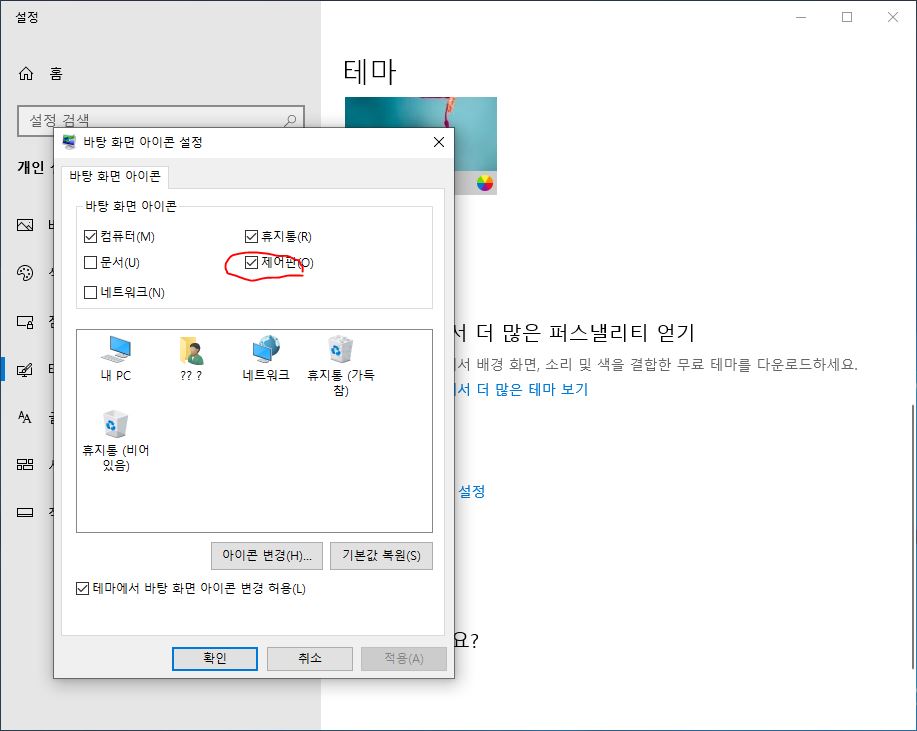Click the blue 설정 link in Settings window
917x731 pixels.
coord(471,492)
